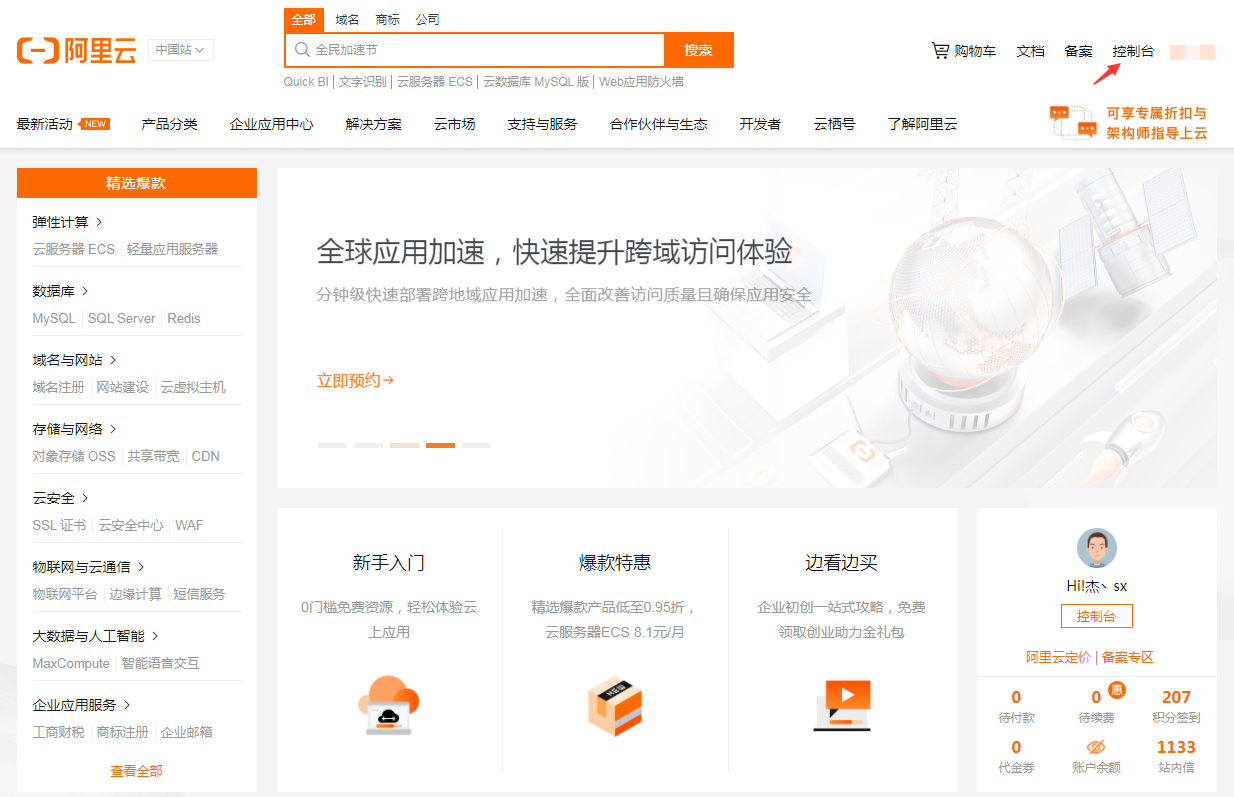Click the 积分签到 value 207
The height and width of the screenshot is (797, 1234).
[x=1176, y=697]
